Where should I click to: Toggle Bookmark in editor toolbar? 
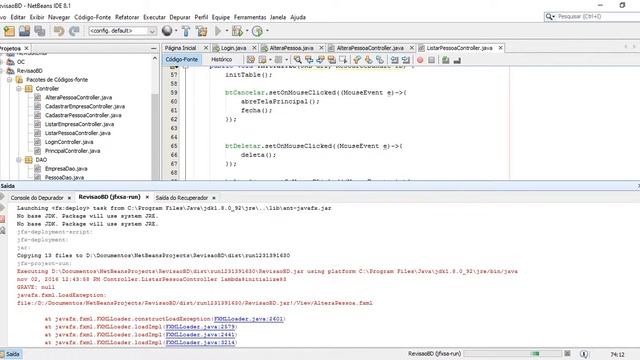click(x=380, y=60)
